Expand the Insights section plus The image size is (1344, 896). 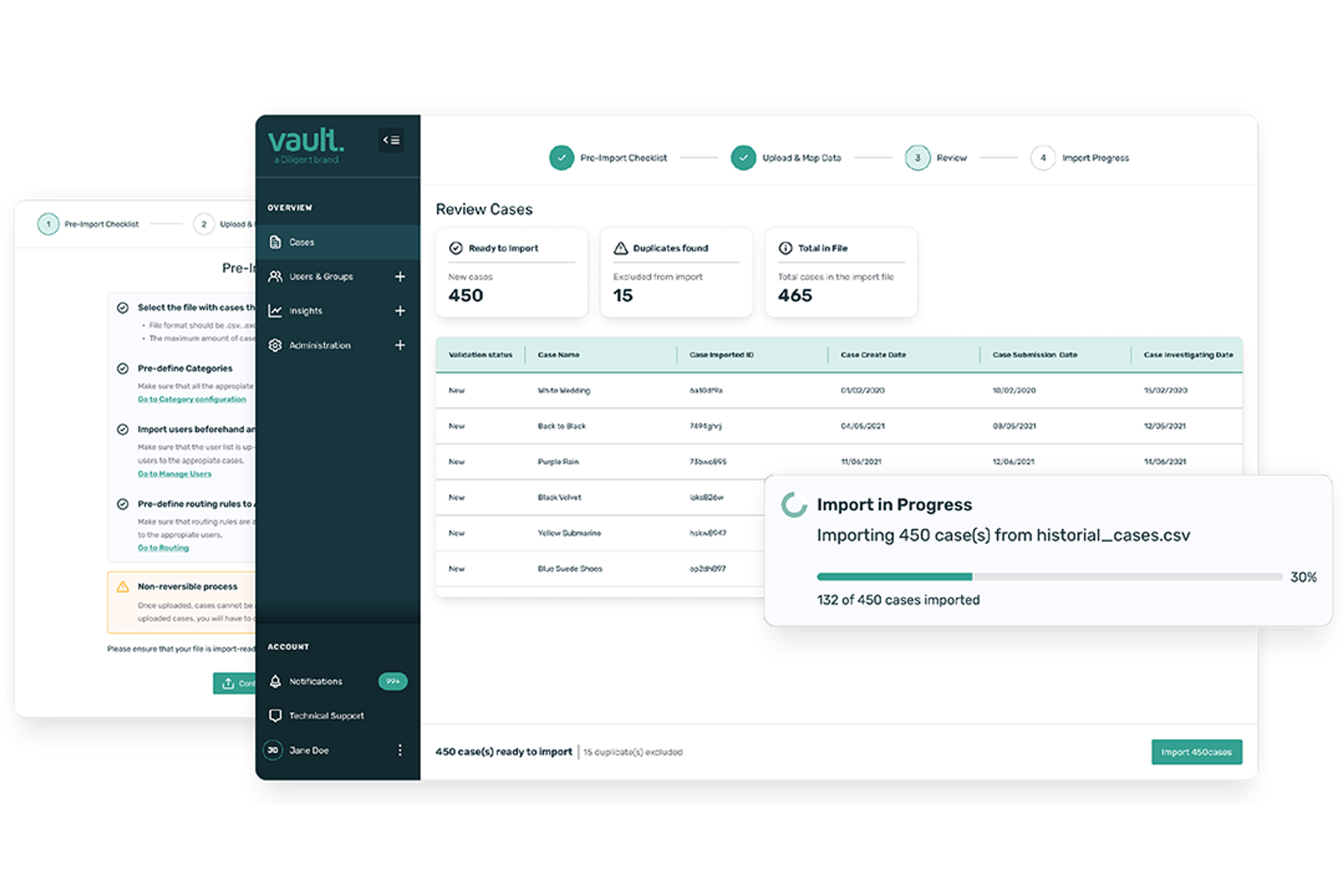click(x=400, y=311)
